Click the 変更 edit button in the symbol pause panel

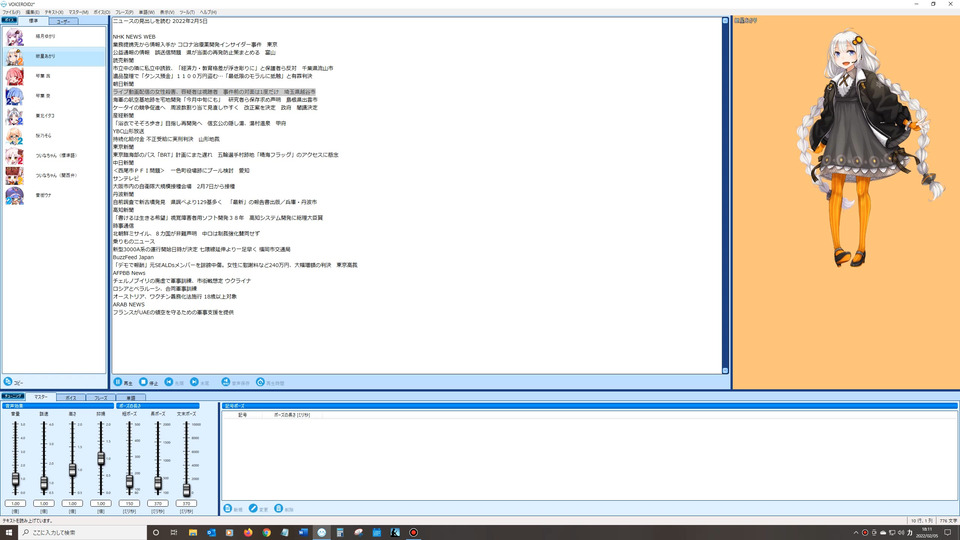(x=258, y=509)
